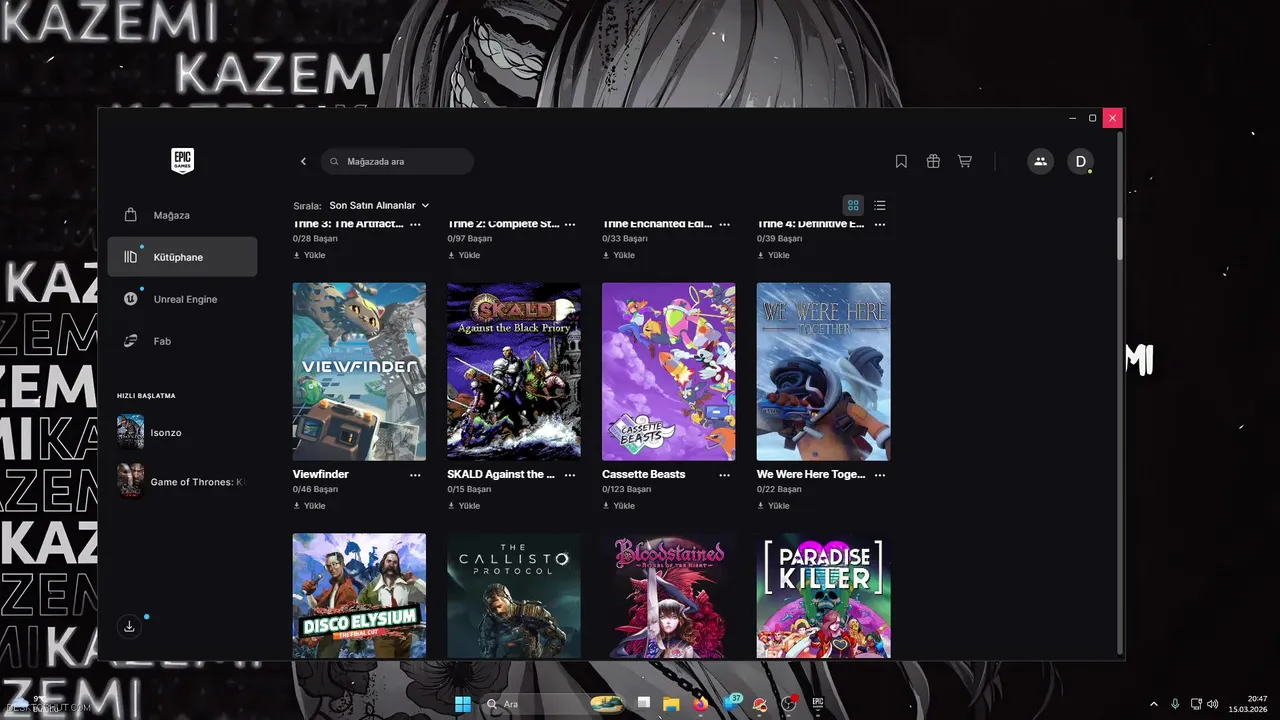Click 0/15 Başarı under SKALD
Viewport: 1280px width, 720px height.
469,490
